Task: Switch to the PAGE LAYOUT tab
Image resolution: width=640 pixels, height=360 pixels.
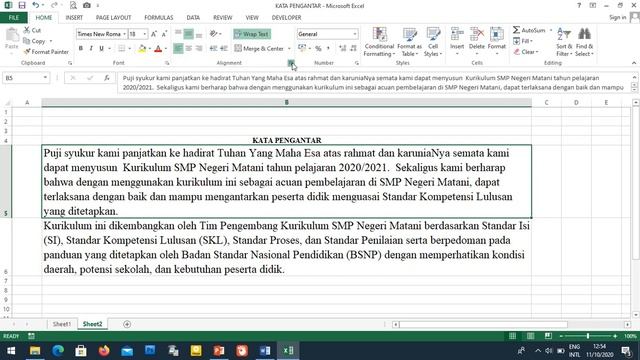Action: point(113,18)
